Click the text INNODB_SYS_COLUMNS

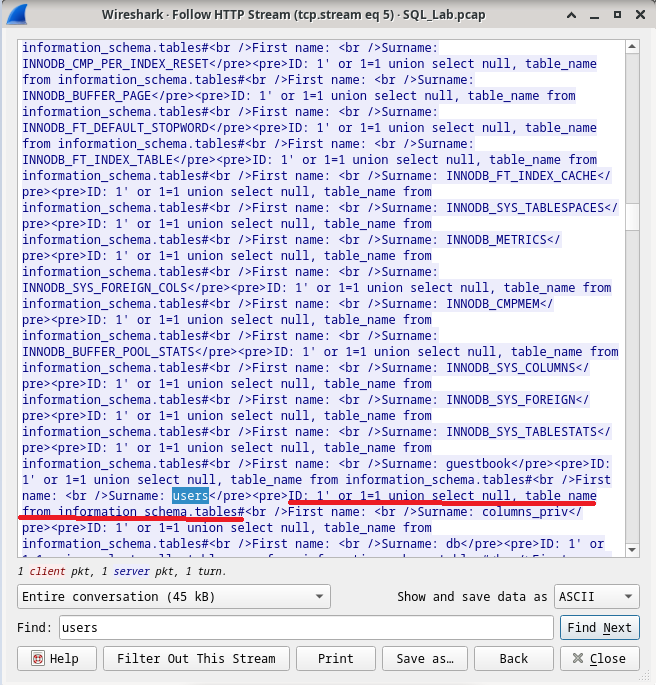tap(511, 367)
